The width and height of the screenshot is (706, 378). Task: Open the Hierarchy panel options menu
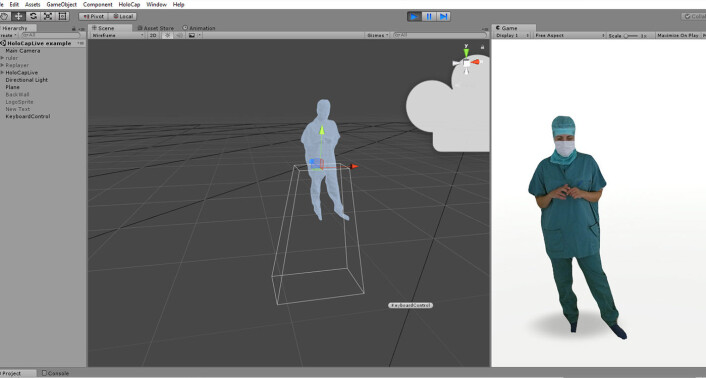(x=81, y=29)
